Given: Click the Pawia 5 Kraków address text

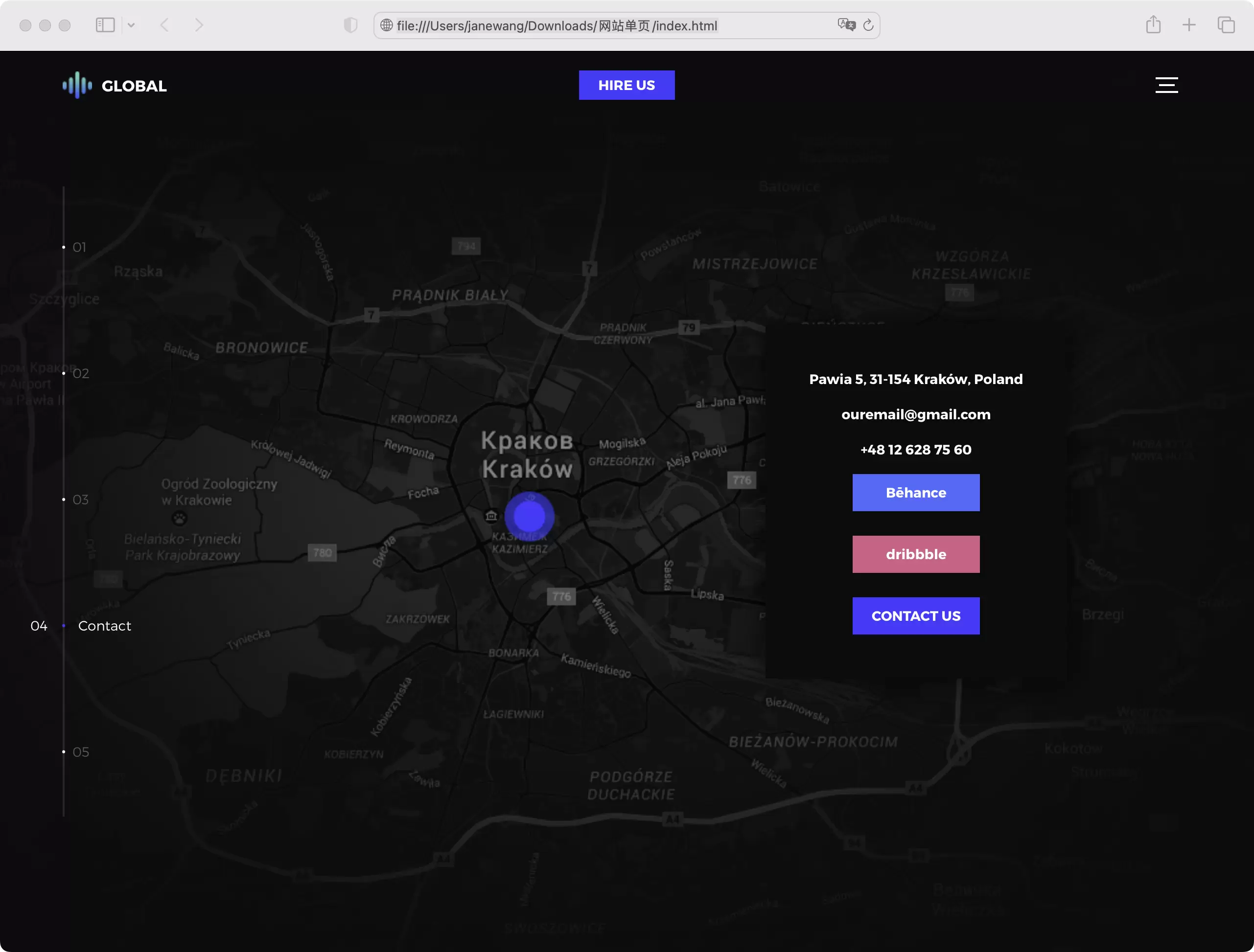Looking at the screenshot, I should 916,379.
